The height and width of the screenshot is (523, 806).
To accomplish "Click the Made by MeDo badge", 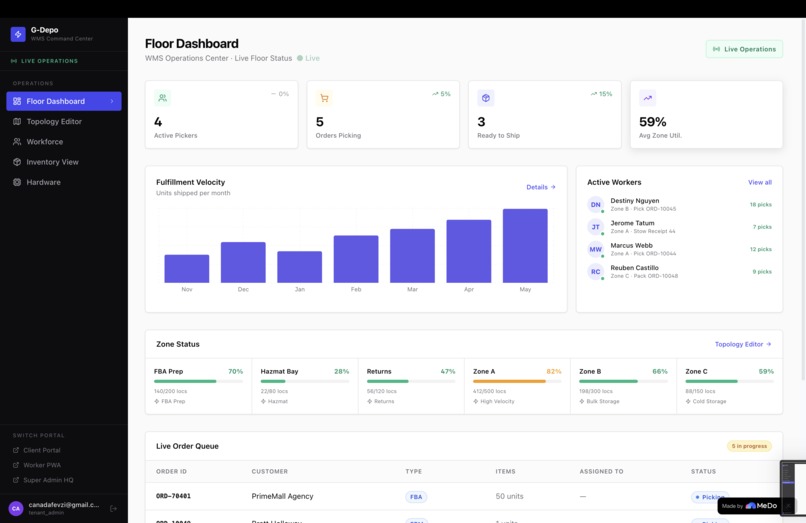I will [x=749, y=506].
